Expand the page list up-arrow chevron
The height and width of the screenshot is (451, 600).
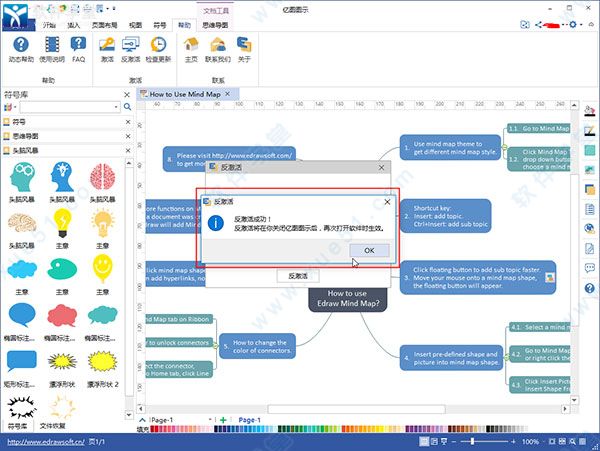(142, 420)
